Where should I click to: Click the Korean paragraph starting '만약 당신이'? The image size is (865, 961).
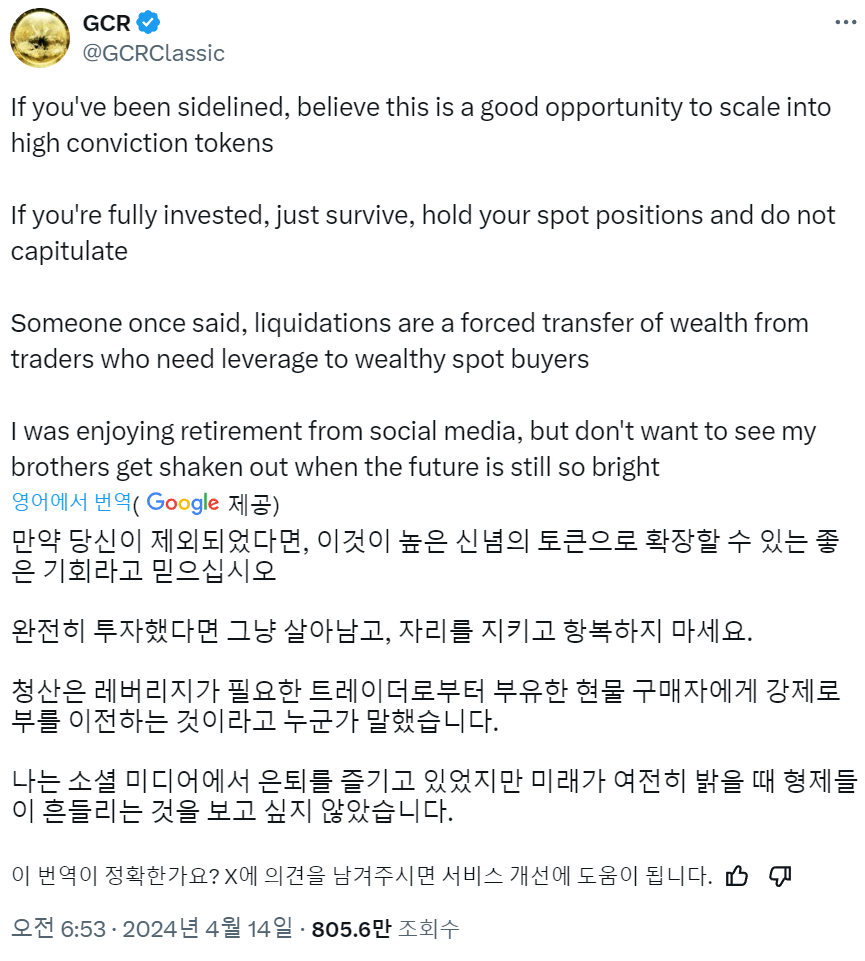pyautogui.click(x=424, y=557)
